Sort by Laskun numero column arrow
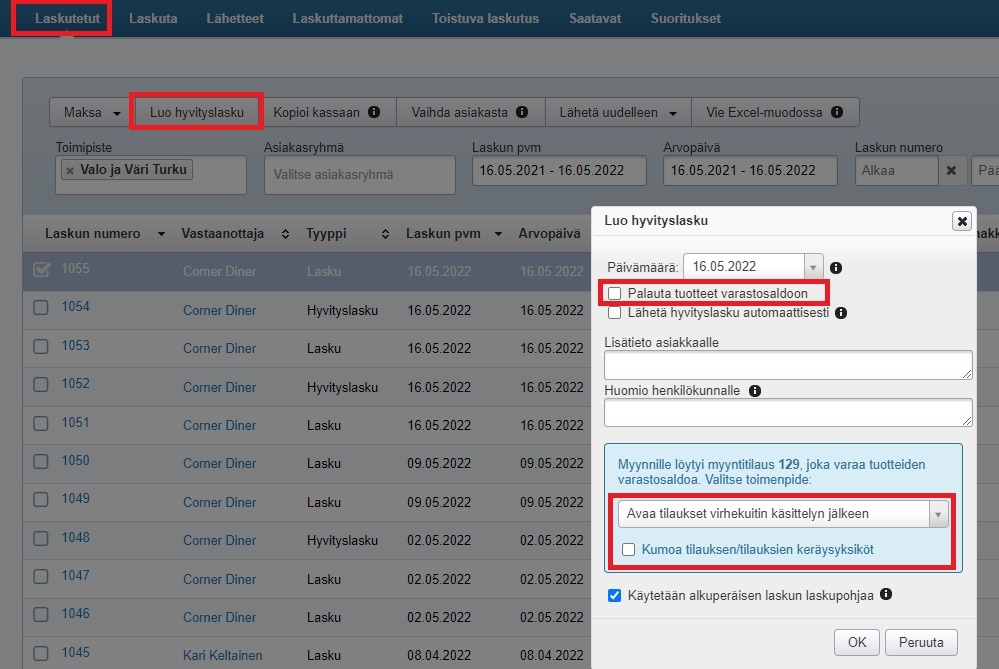 coord(161,234)
